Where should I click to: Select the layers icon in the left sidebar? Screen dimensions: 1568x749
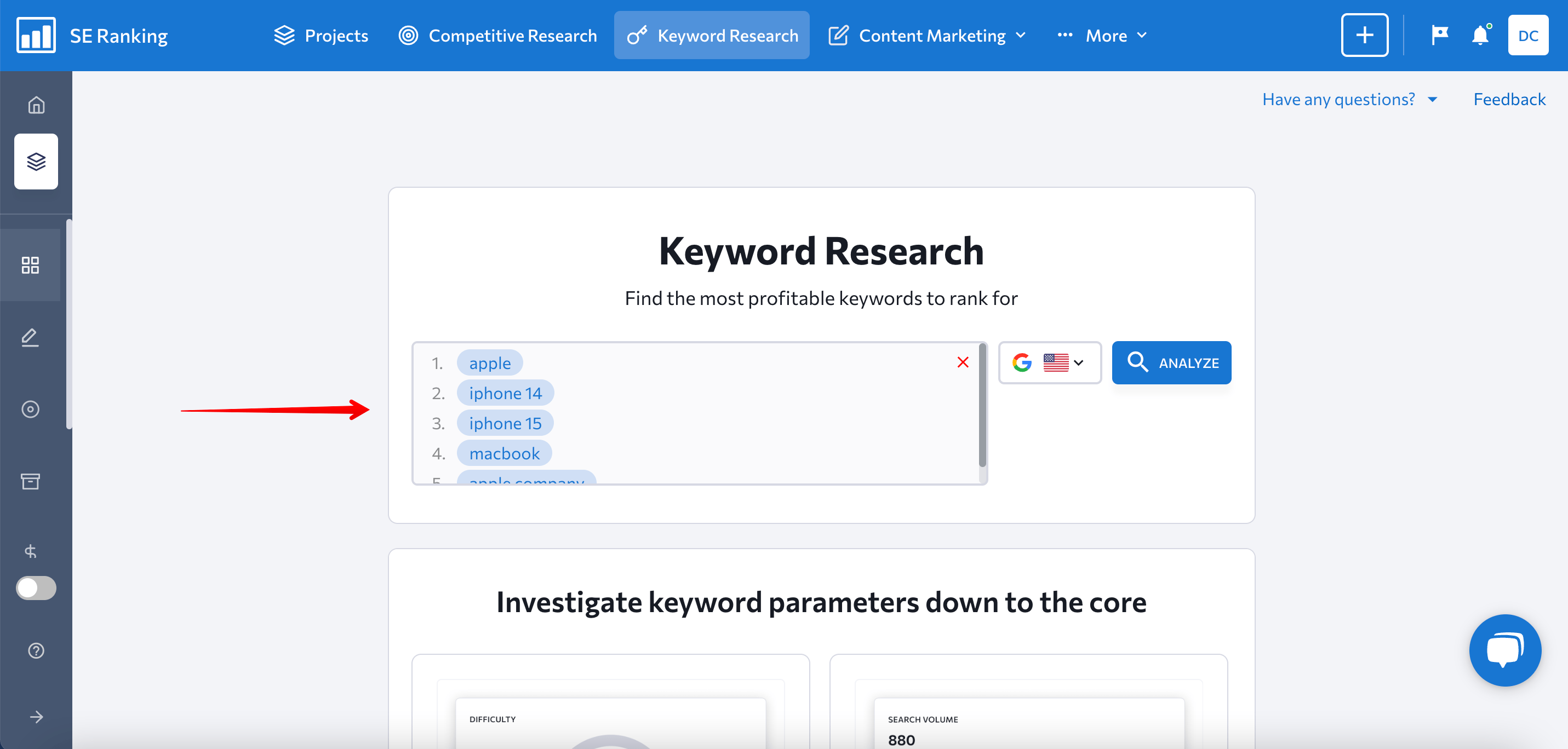click(x=36, y=161)
